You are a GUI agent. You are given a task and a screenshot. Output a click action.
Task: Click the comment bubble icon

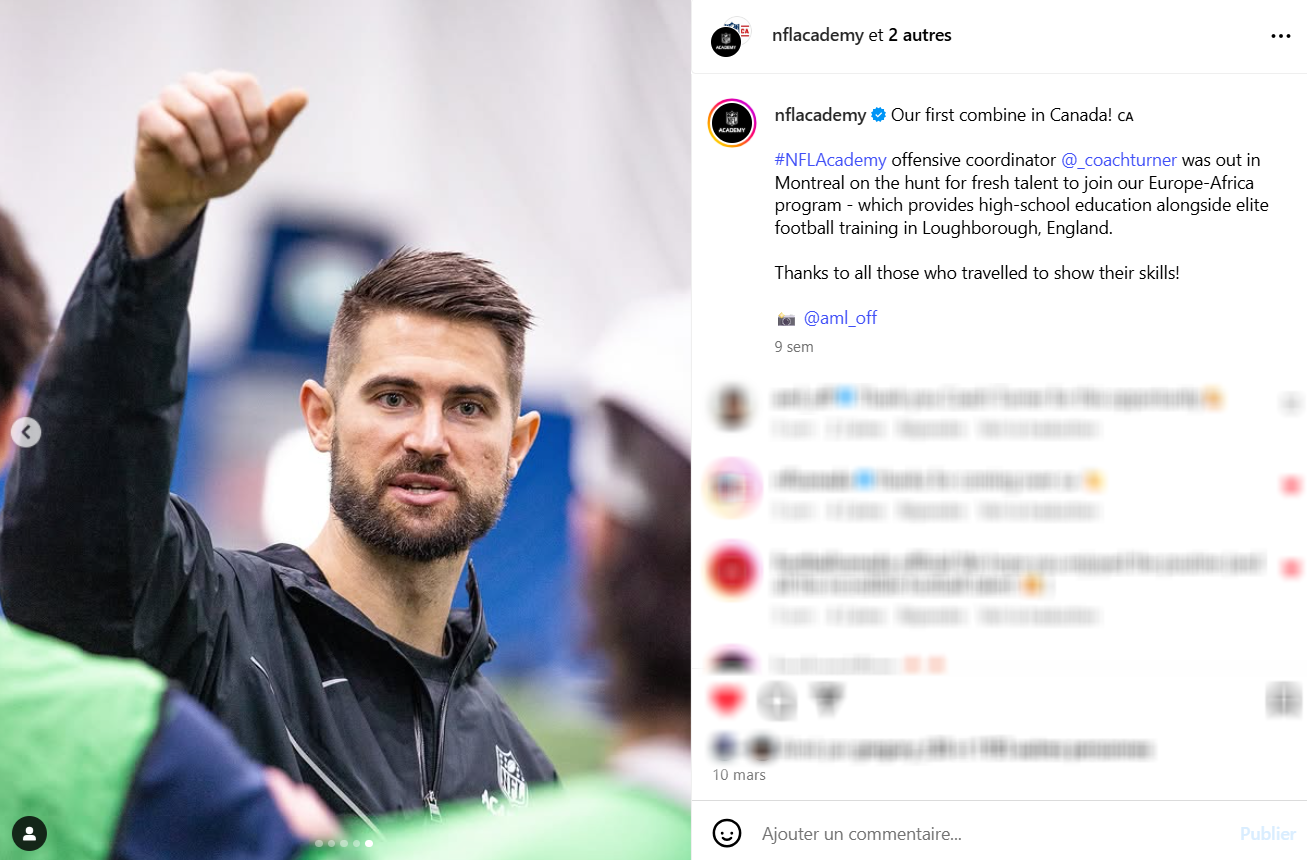click(x=777, y=700)
